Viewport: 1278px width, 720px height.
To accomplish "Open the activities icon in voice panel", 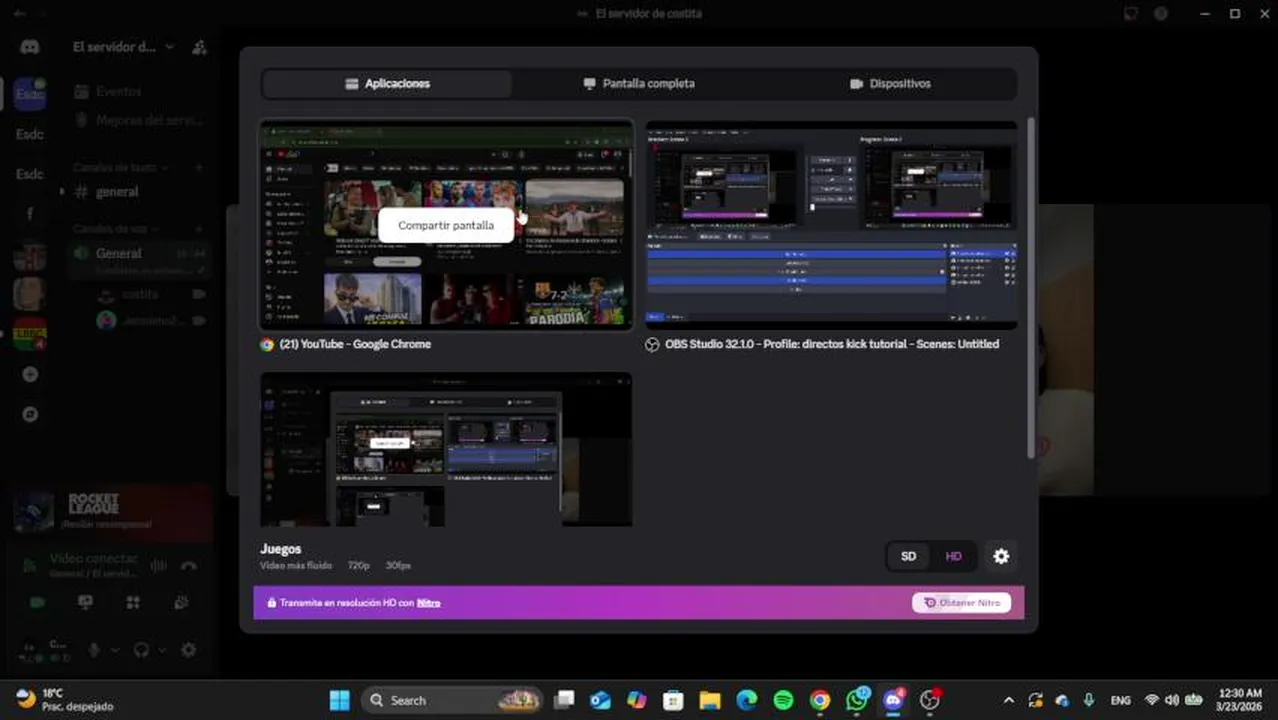I will pos(133,603).
